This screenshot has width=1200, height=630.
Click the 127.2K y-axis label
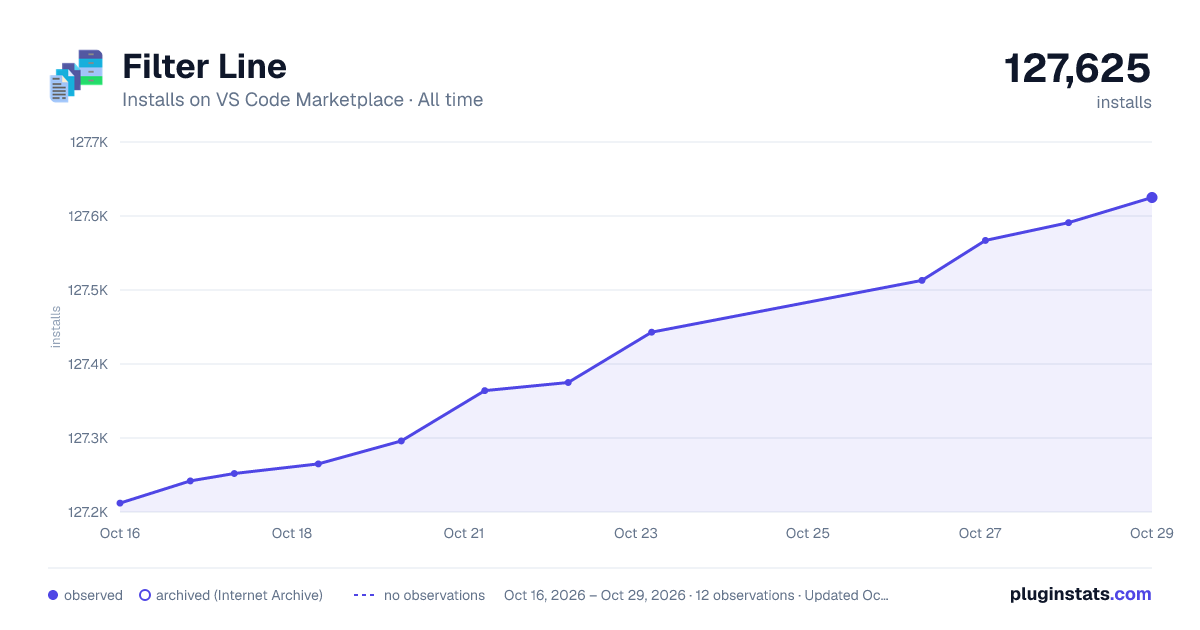click(x=88, y=512)
